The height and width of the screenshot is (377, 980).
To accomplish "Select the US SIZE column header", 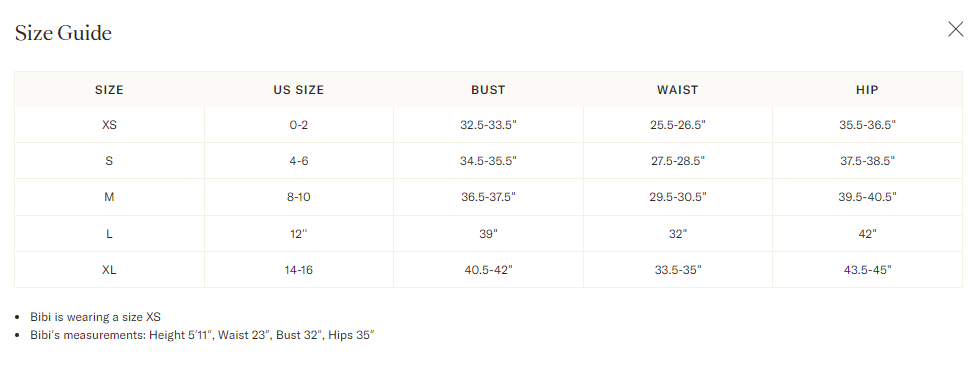I will pyautogui.click(x=299, y=90).
